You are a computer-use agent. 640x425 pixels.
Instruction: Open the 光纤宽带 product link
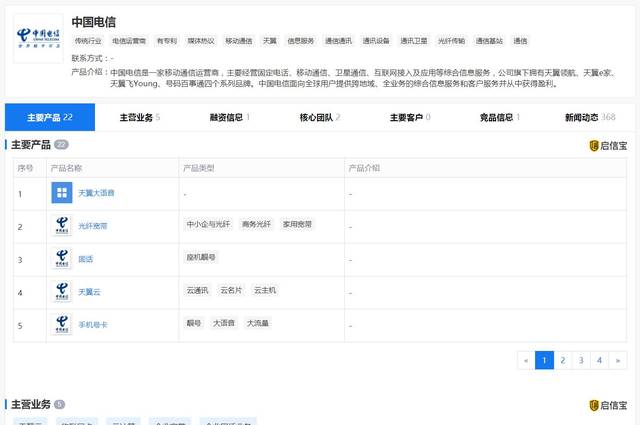[x=93, y=226]
